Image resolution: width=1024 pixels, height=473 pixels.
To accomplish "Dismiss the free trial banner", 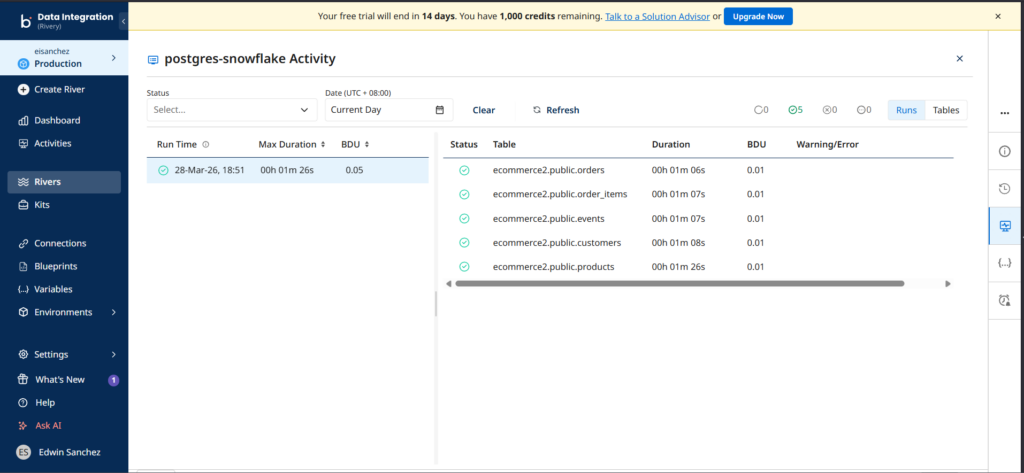I will [998, 16].
